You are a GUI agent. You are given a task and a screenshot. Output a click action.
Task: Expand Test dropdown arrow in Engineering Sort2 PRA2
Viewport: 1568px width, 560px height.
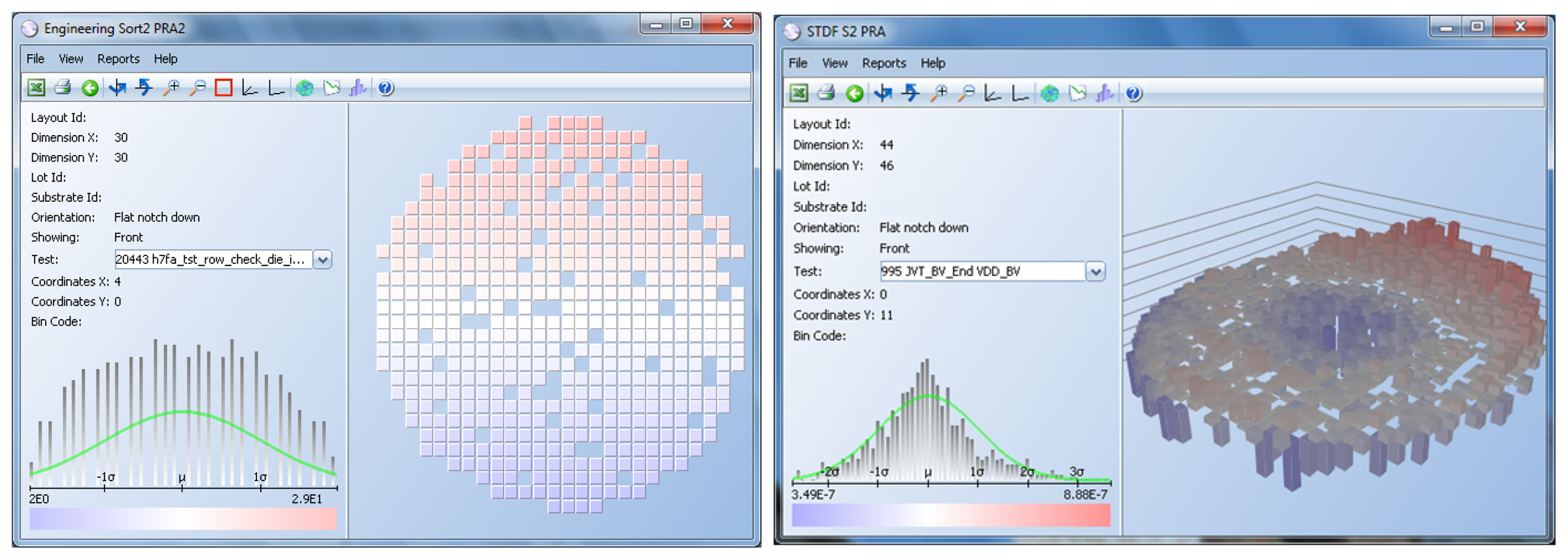pyautogui.click(x=323, y=260)
